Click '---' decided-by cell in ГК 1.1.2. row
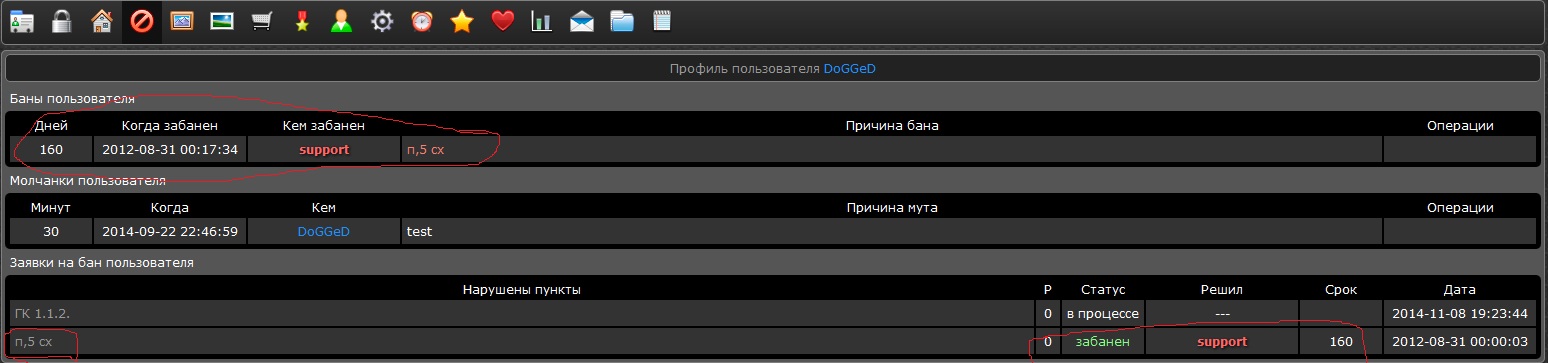The image size is (1548, 363). pos(1222,314)
